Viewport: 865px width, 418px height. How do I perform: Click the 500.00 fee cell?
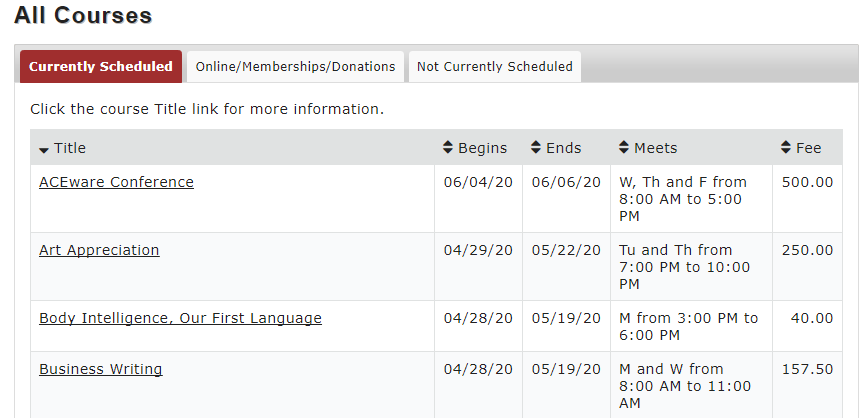pos(808,199)
